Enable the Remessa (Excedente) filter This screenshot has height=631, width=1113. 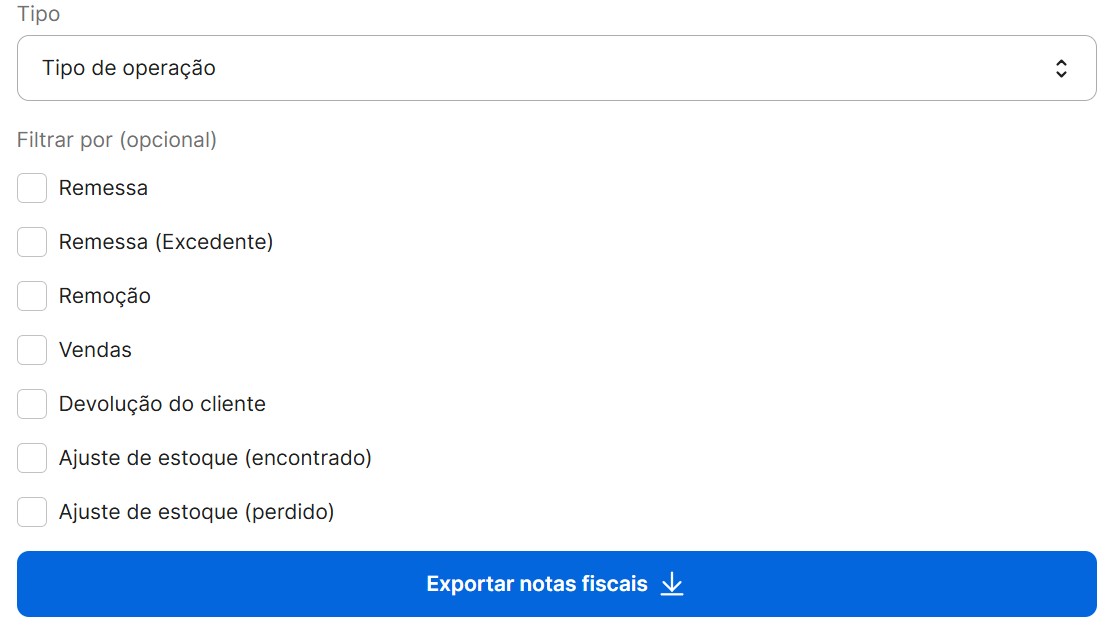tap(31, 242)
